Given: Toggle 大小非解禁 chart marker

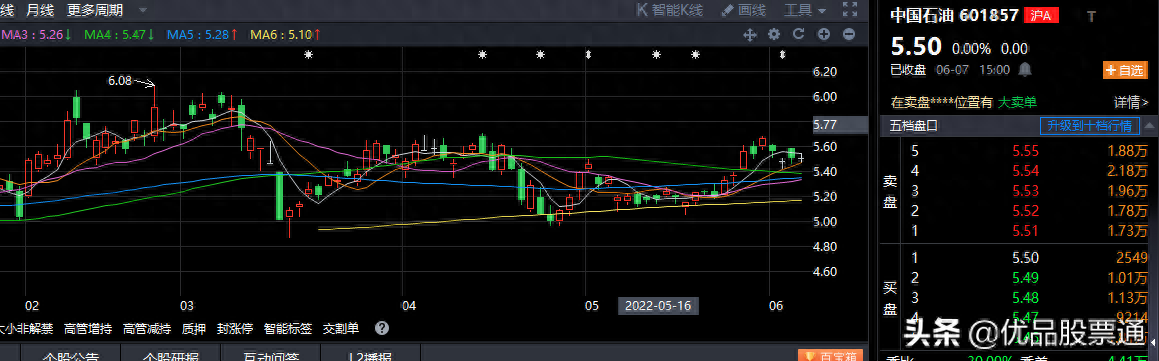Looking at the screenshot, I should [26, 328].
